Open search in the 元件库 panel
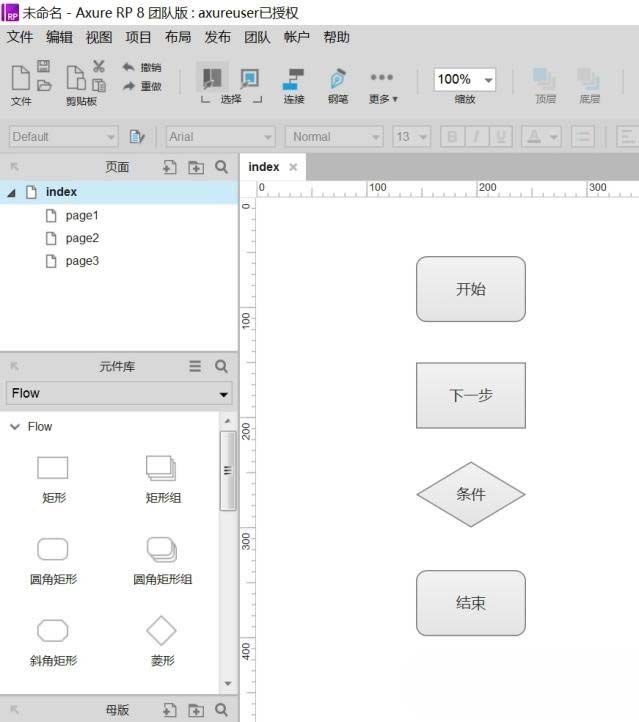This screenshot has width=639, height=722. coord(222,367)
